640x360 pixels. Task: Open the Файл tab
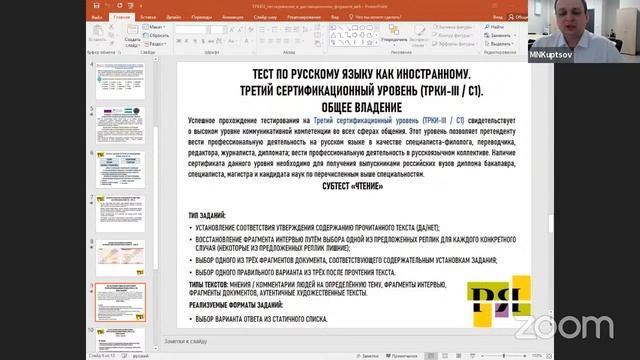point(97,17)
